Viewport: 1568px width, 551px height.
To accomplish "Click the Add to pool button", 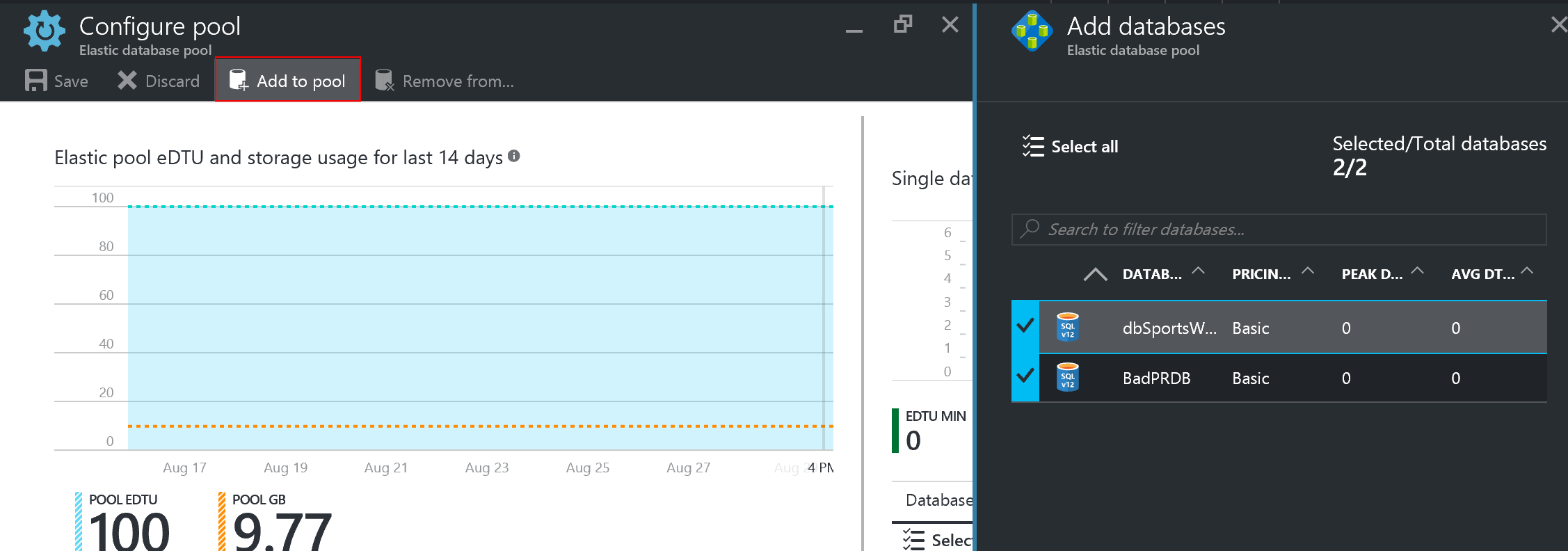I will point(288,81).
